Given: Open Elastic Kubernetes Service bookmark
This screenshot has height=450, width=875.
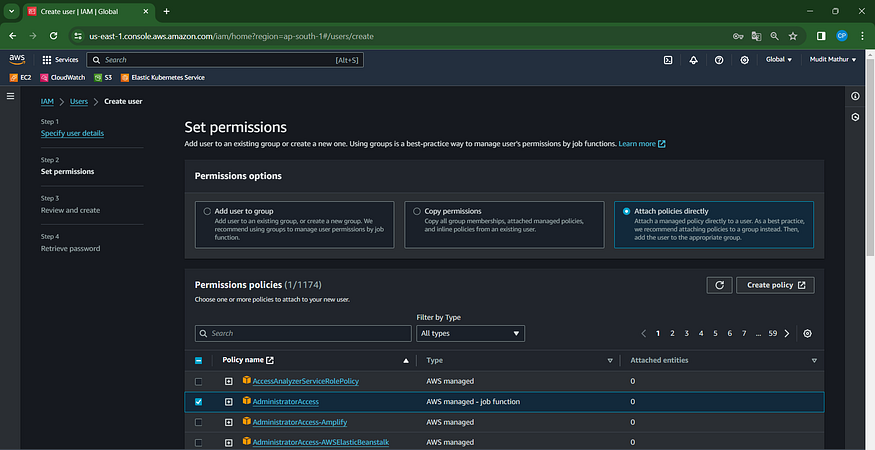Looking at the screenshot, I should (x=163, y=78).
